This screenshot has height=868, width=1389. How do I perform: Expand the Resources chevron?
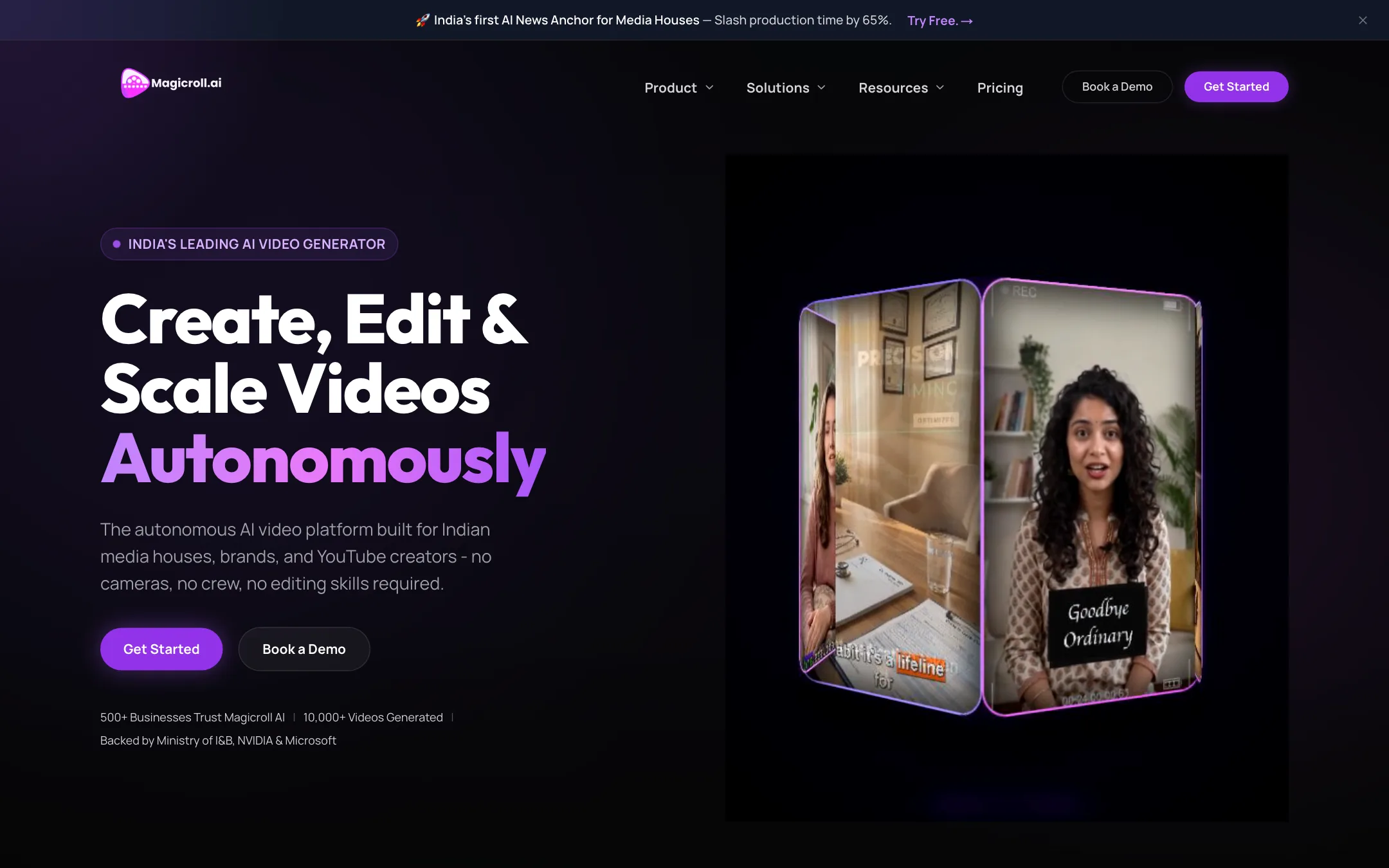pyautogui.click(x=940, y=87)
